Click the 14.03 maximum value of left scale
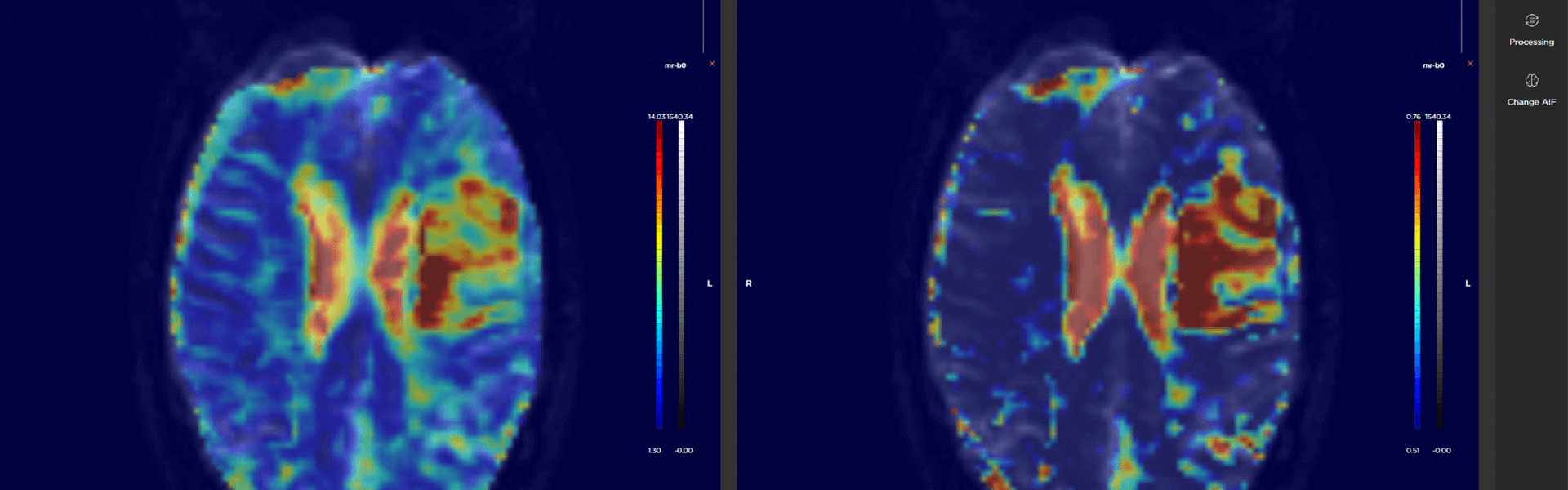 (656, 117)
